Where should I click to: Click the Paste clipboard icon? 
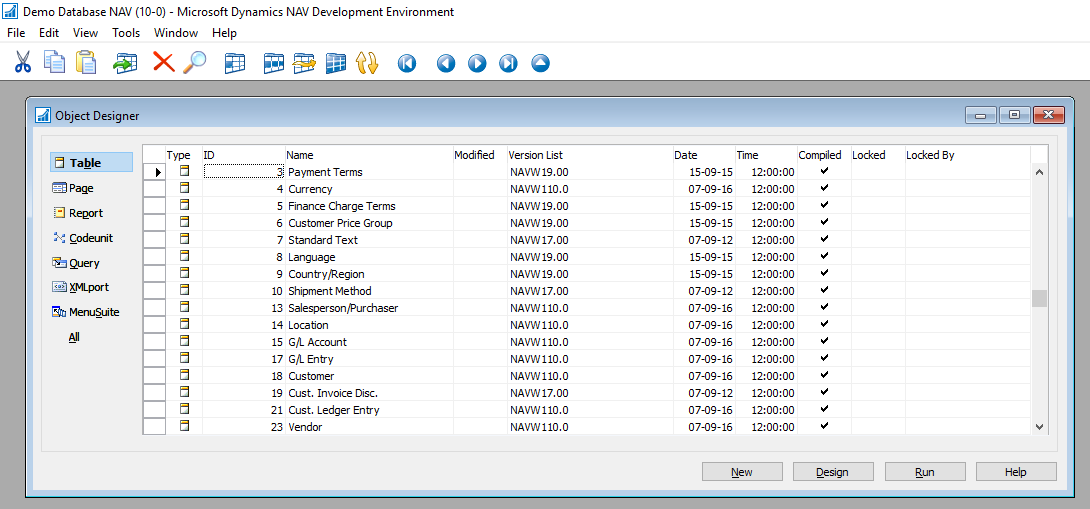(x=86, y=62)
